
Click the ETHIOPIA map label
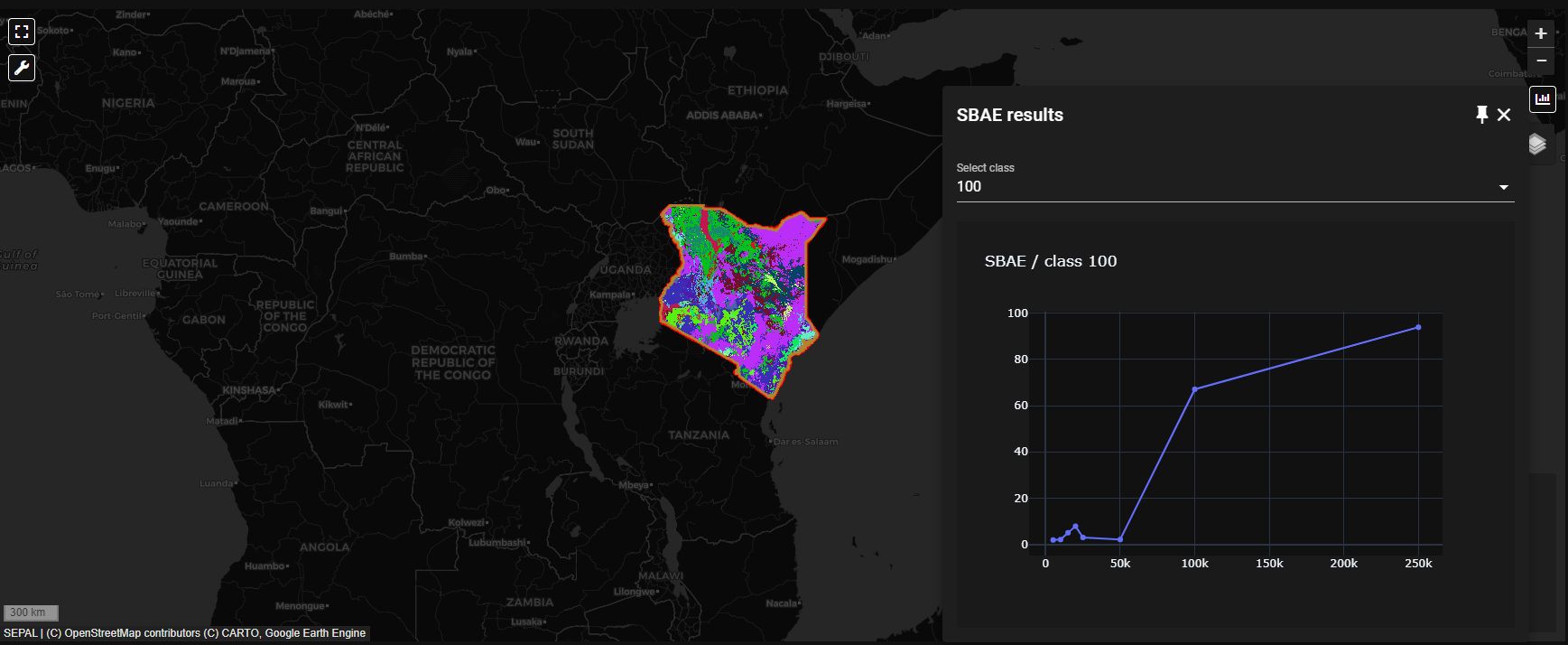[x=757, y=90]
